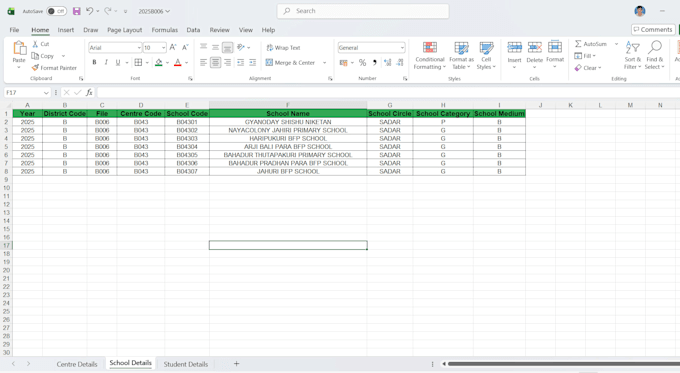Decrease indent of cell contents
The width and height of the screenshot is (680, 373).
tap(241, 62)
